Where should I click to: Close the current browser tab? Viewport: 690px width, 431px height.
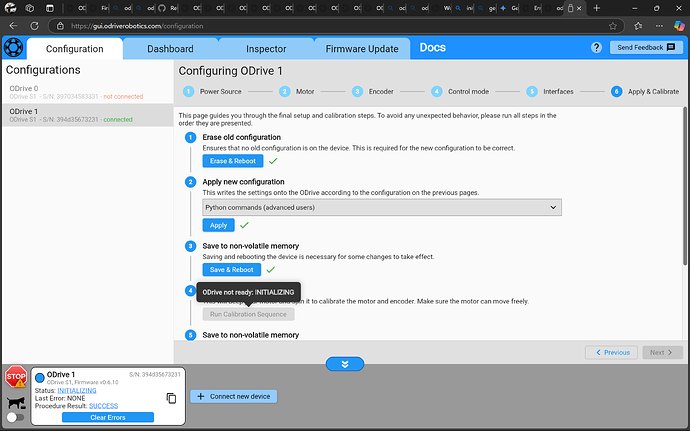pos(579,8)
